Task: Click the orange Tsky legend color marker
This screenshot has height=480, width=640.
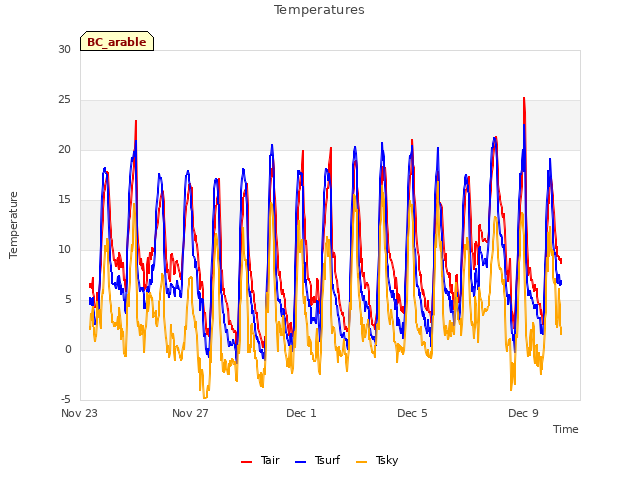Action: [361, 462]
